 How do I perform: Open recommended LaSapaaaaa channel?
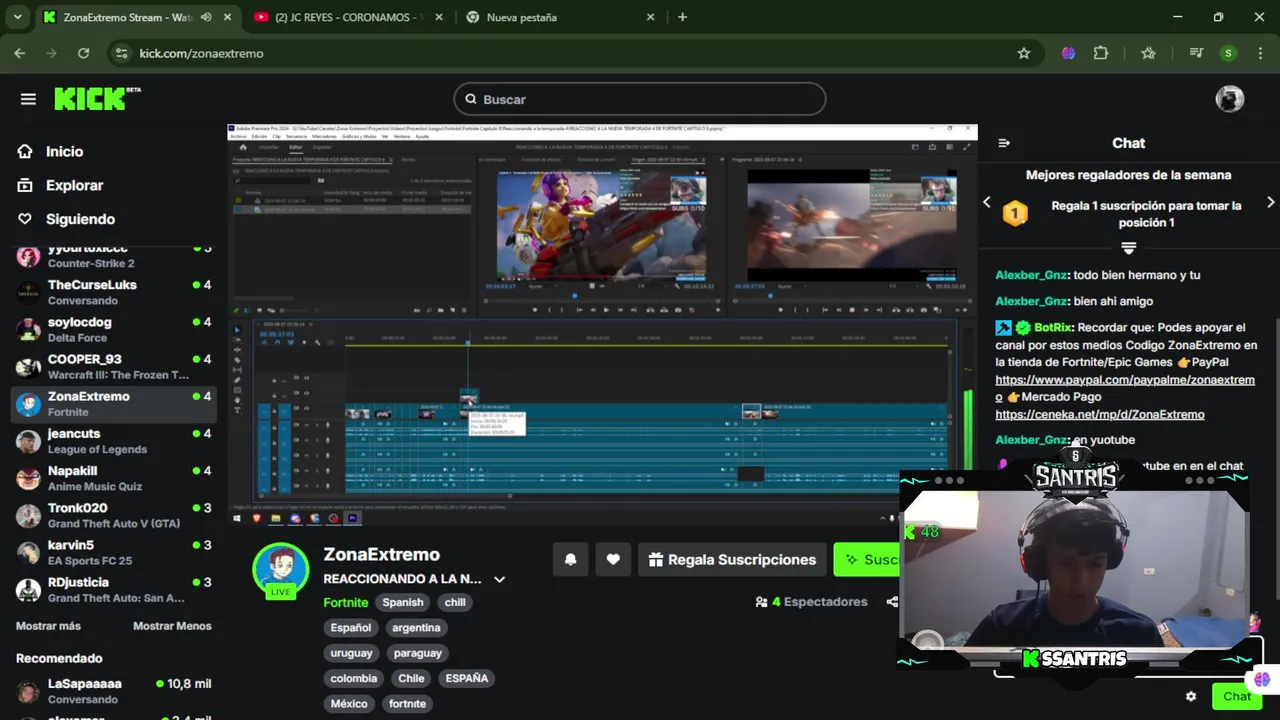[x=113, y=691]
